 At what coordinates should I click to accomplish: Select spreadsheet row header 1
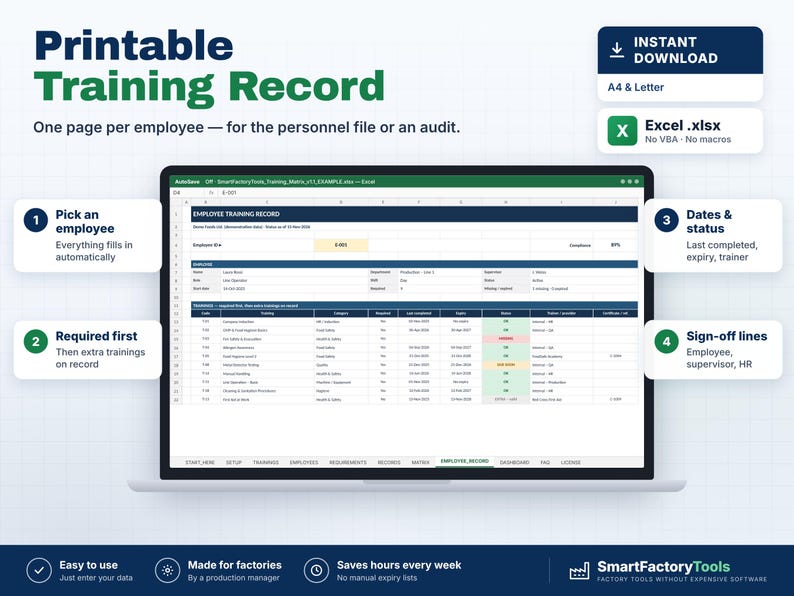[x=176, y=214]
